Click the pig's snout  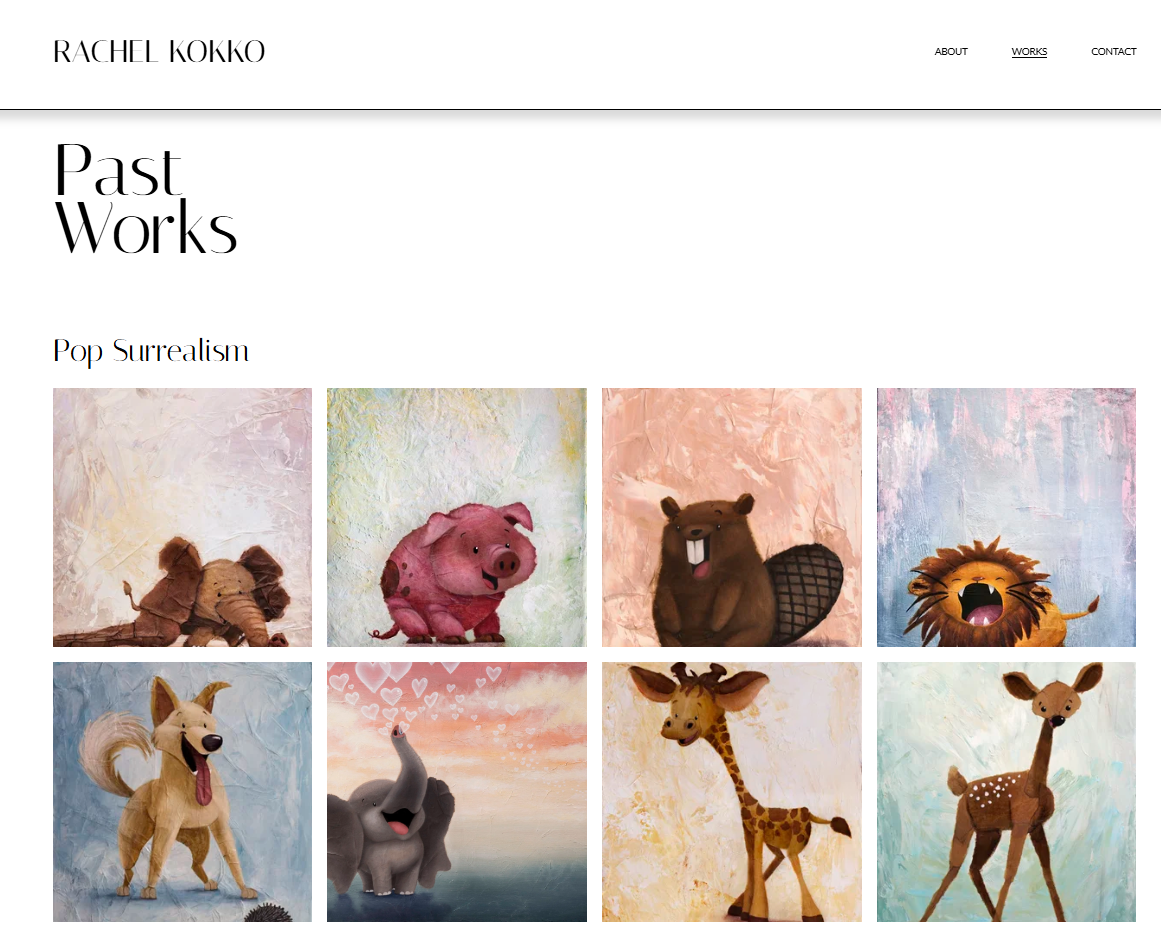(506, 563)
